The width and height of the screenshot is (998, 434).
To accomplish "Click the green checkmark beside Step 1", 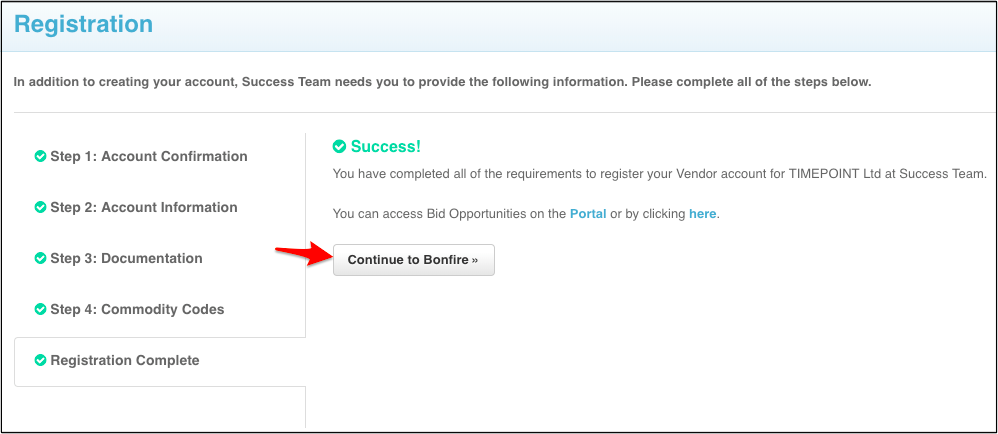I will pyautogui.click(x=41, y=157).
